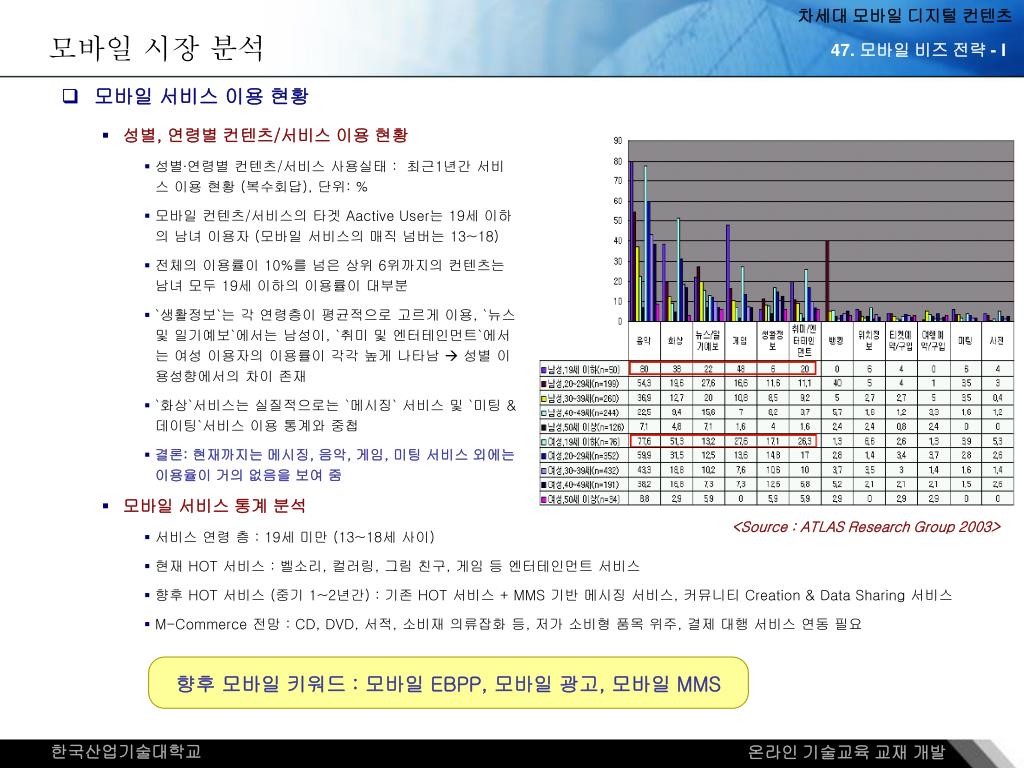Click the blue conclusion line starting '결론: 현재까지는 메시징'
Screen dimensions: 1024x768
334,464
